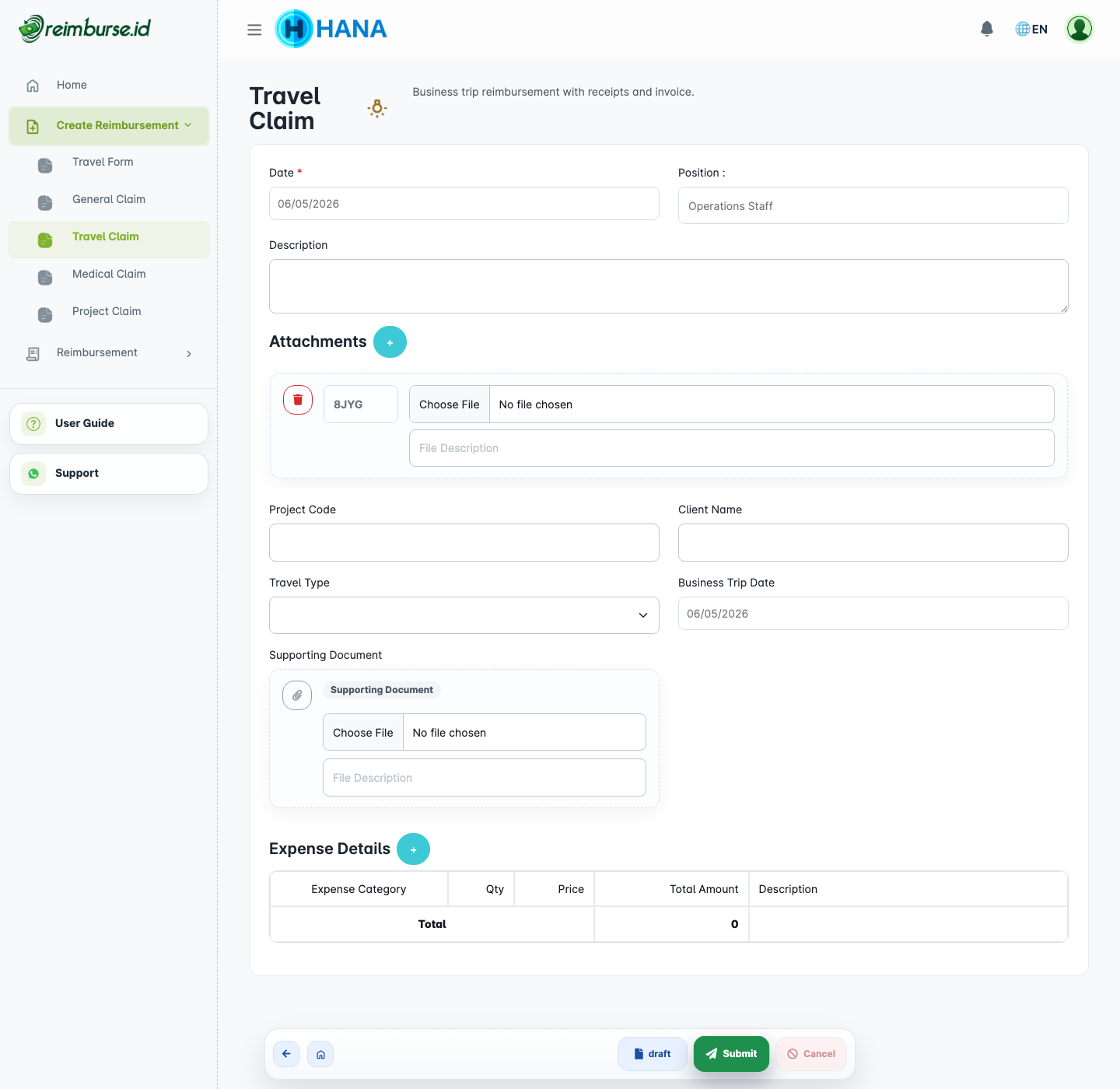The width and height of the screenshot is (1120, 1089).
Task: Click the User Guide question icon
Action: [33, 424]
